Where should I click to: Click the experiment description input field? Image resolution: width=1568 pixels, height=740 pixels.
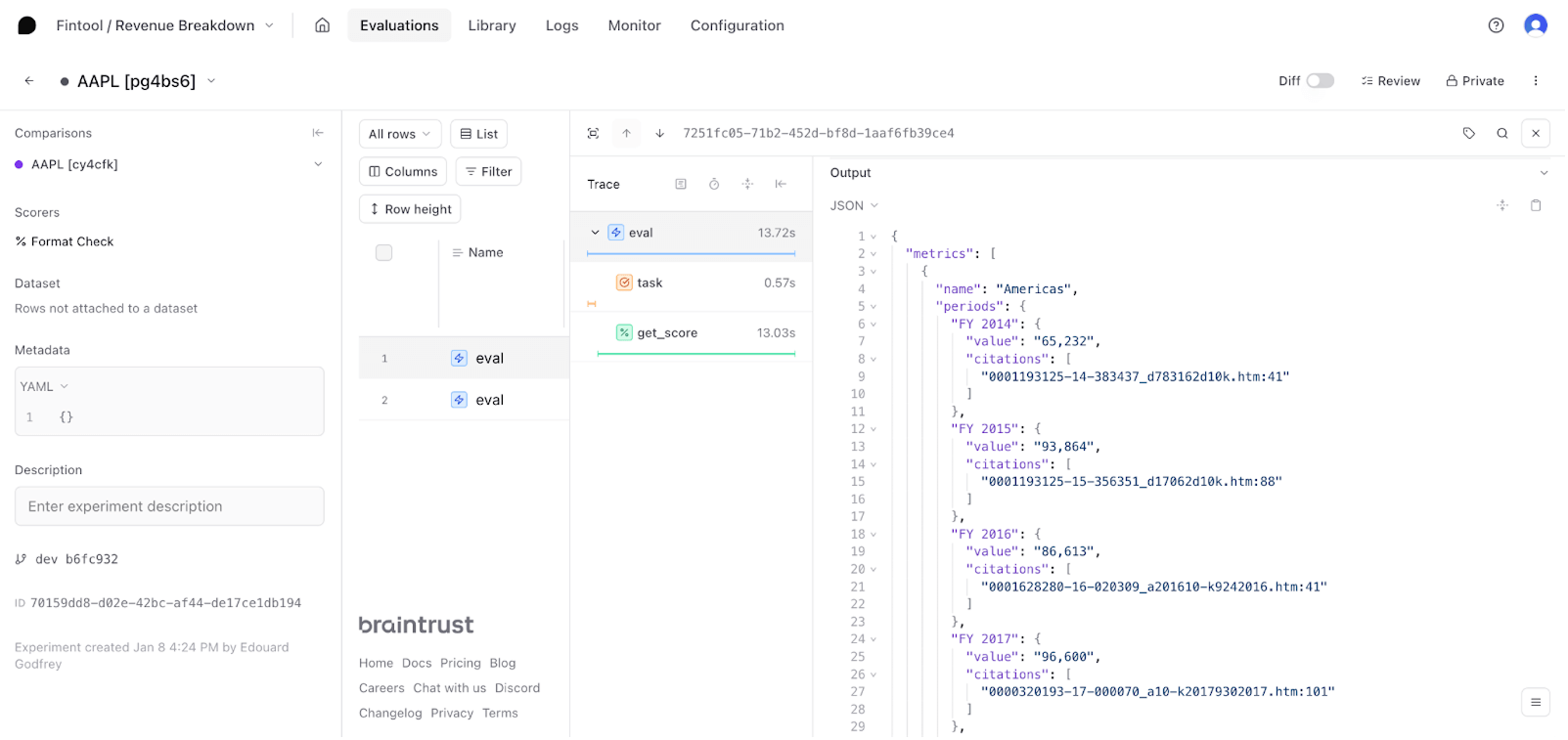pyautogui.click(x=169, y=506)
